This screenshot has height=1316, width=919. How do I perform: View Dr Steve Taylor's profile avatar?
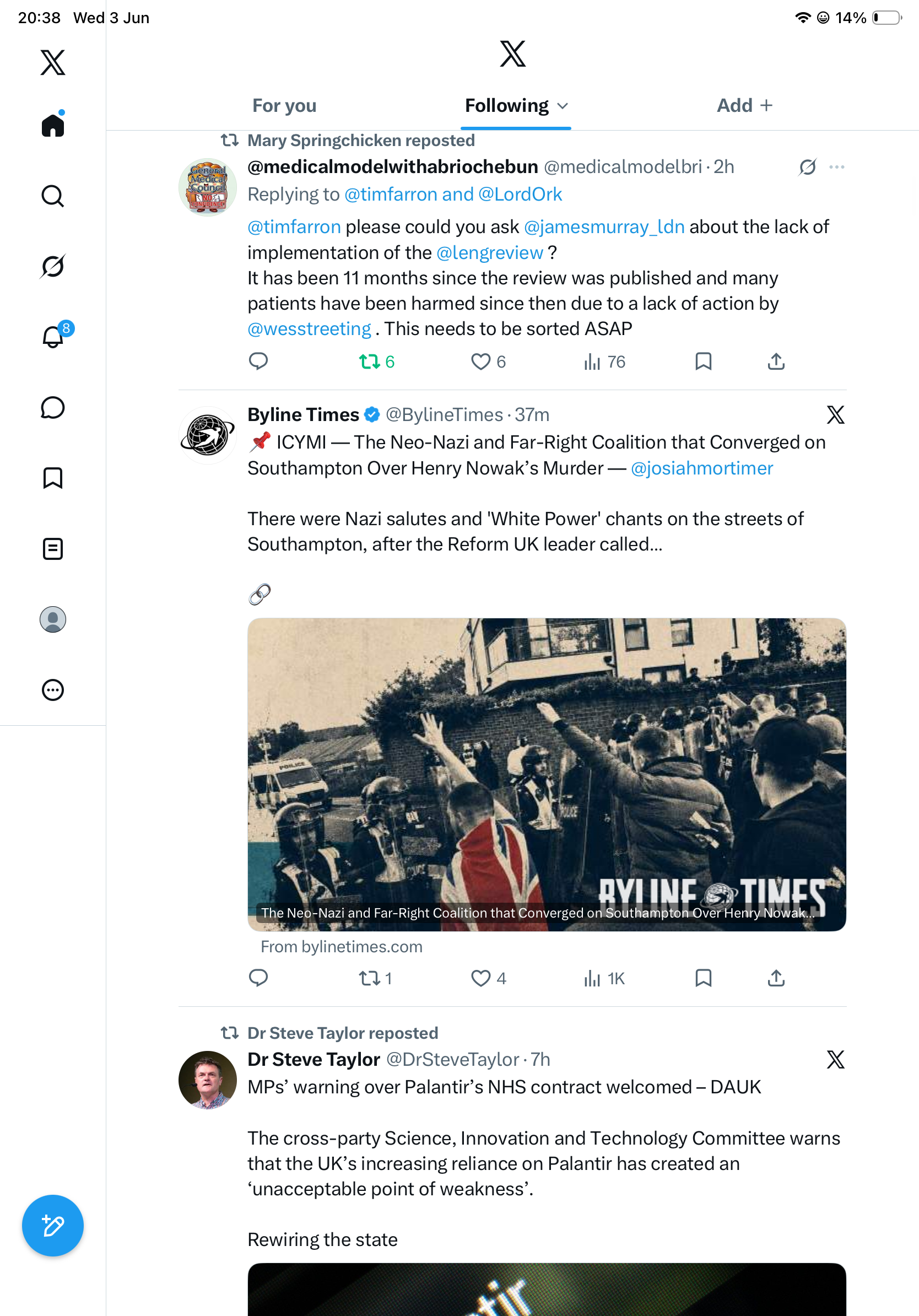(x=207, y=1080)
